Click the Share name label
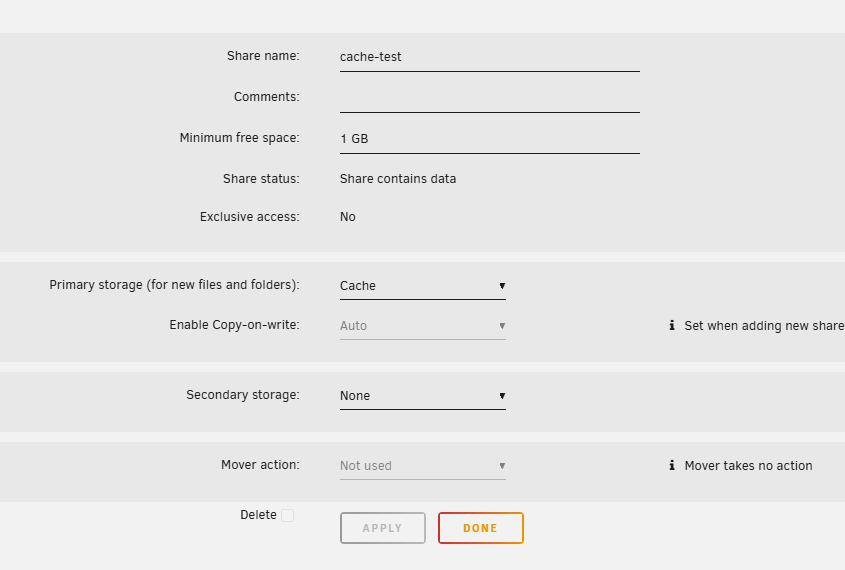Viewport: 845px width, 570px height. [x=263, y=56]
